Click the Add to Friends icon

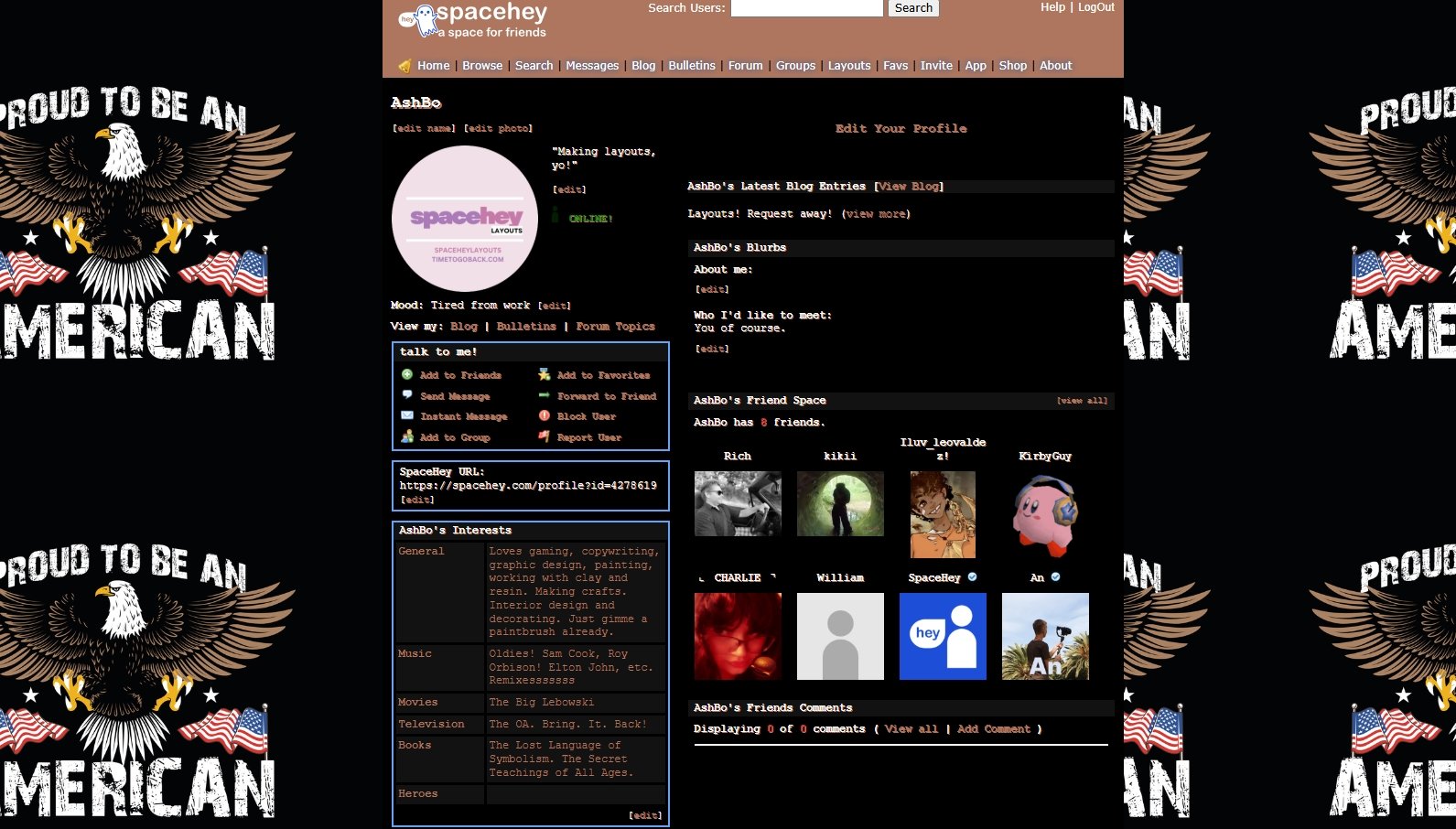[407, 374]
